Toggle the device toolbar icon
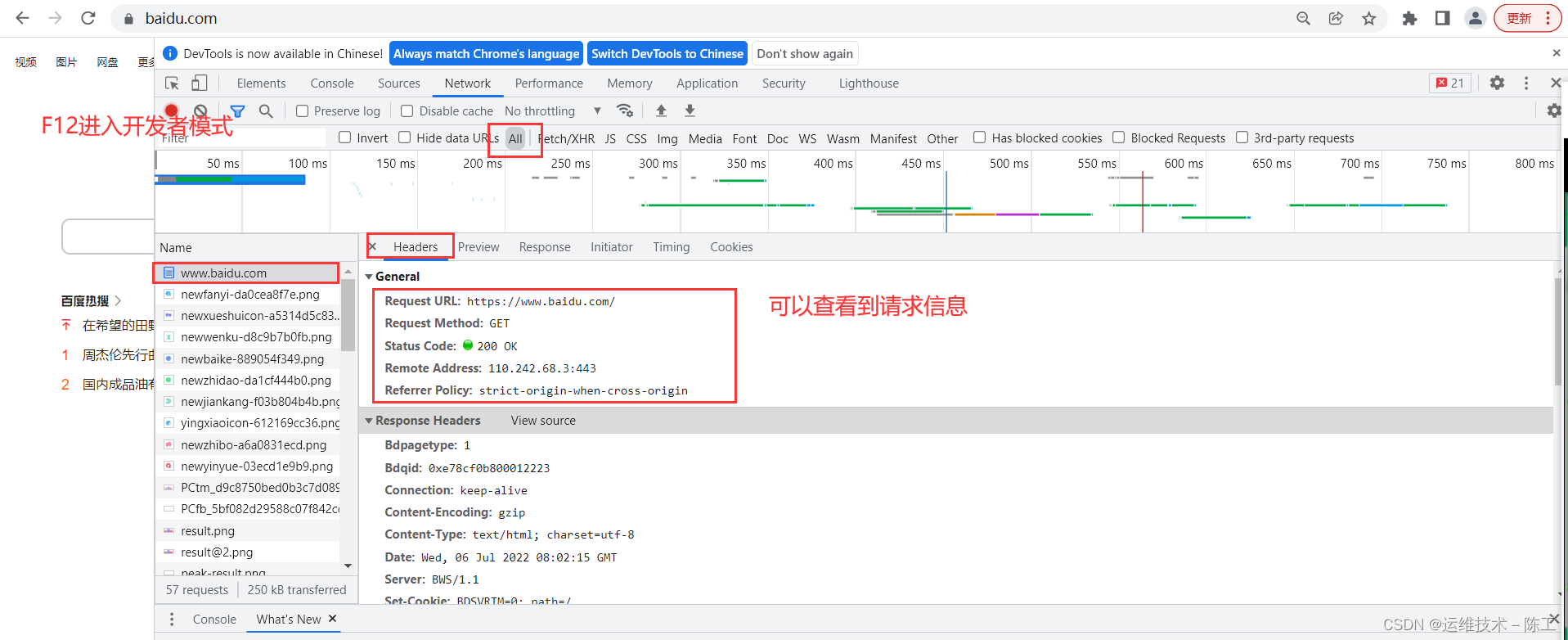The width and height of the screenshot is (1568, 640). (x=200, y=83)
